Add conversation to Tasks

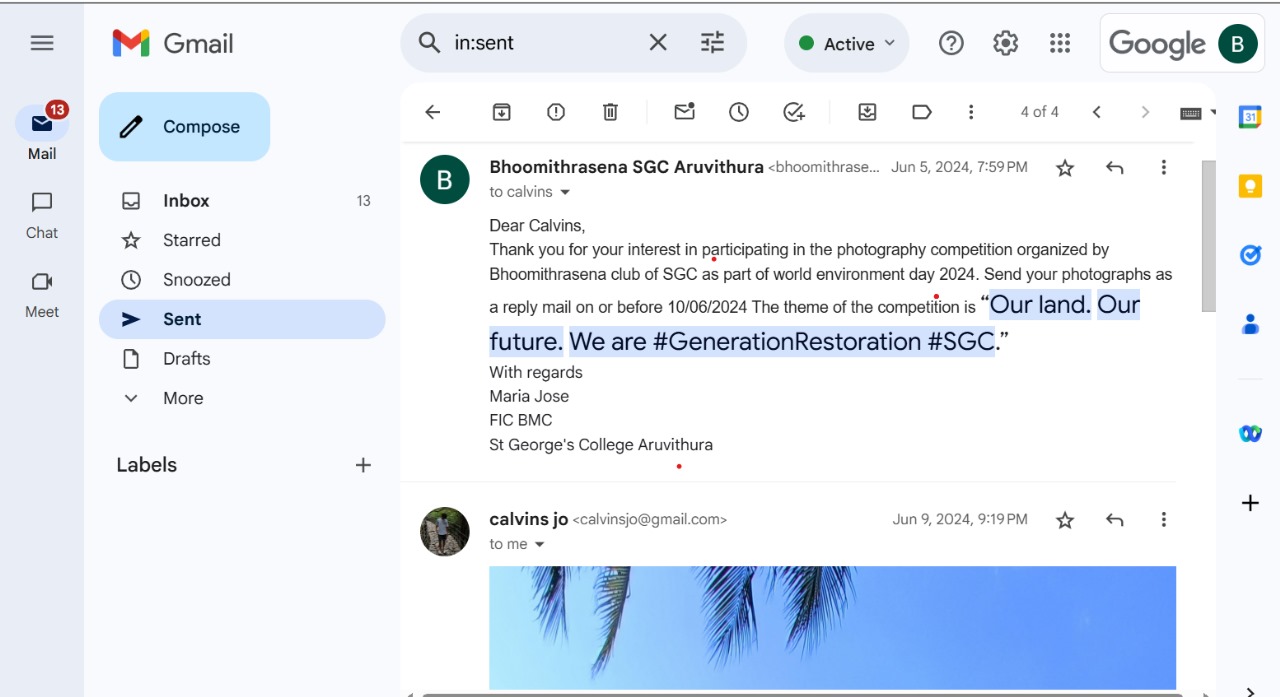click(x=794, y=112)
